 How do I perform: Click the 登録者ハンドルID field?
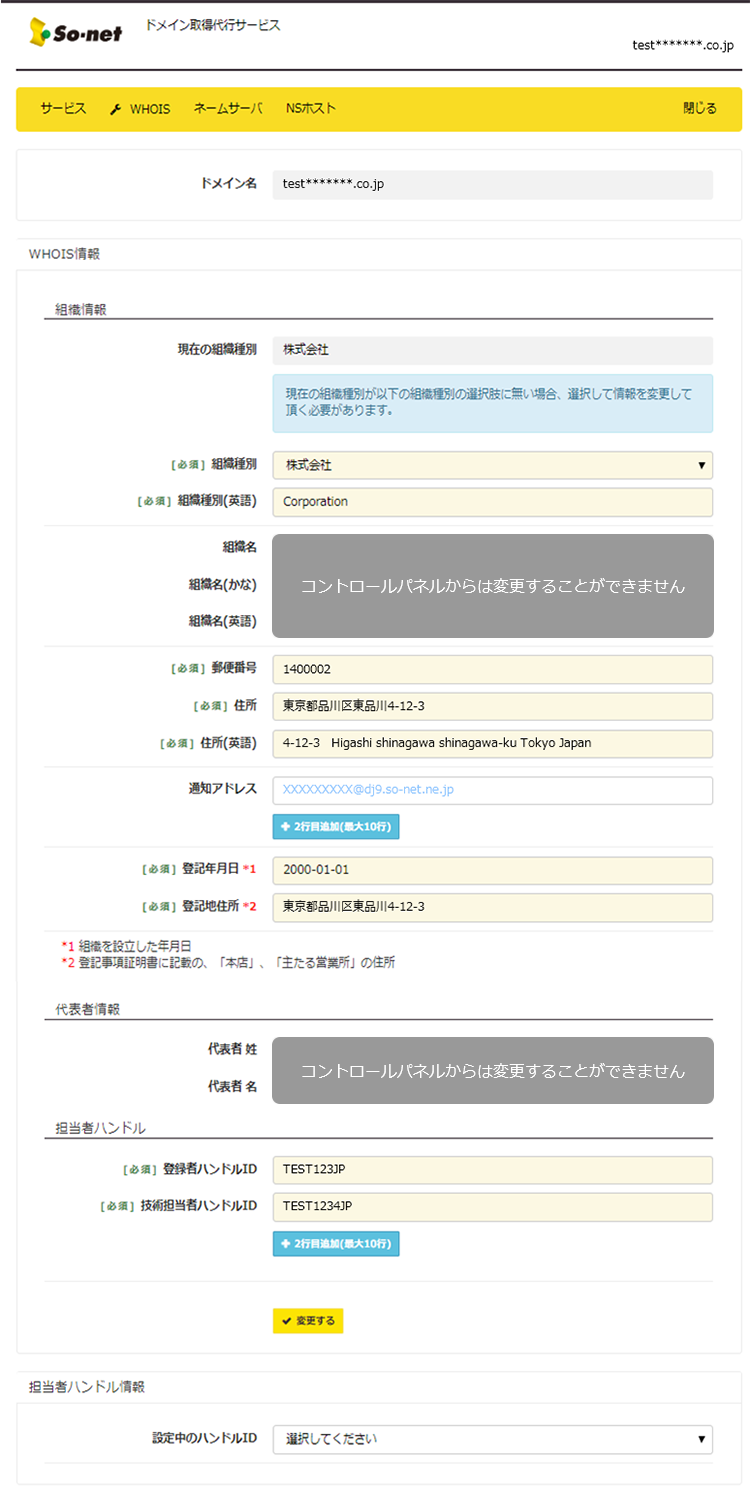click(492, 1170)
